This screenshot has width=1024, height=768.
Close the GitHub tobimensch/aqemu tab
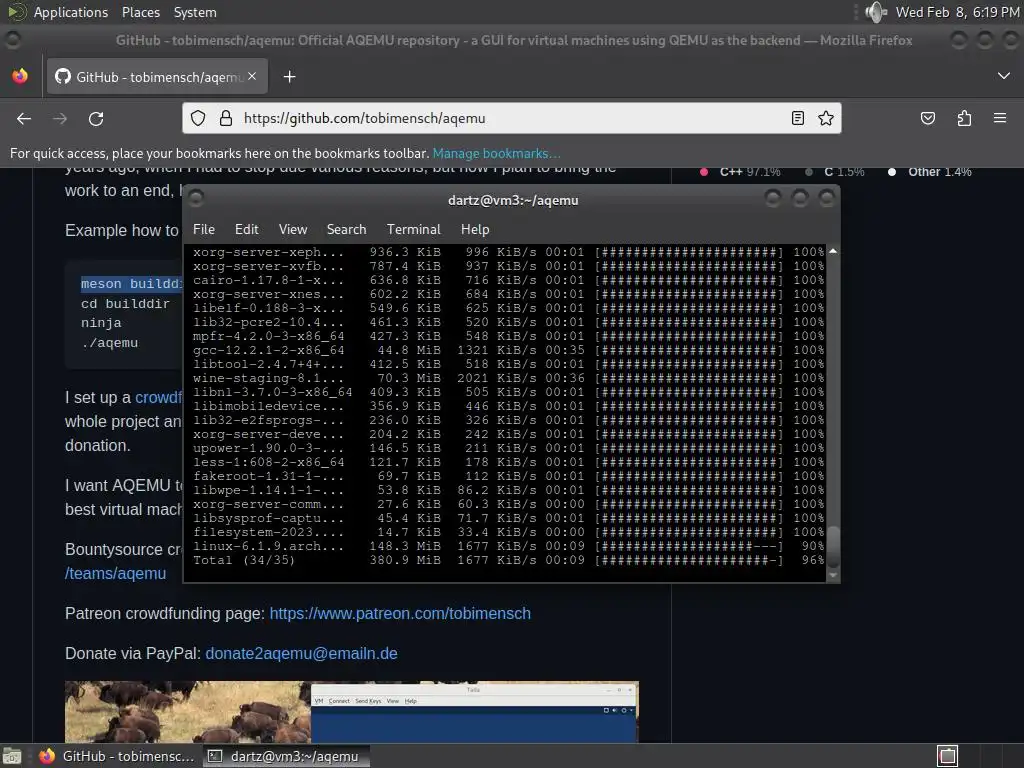click(x=252, y=76)
